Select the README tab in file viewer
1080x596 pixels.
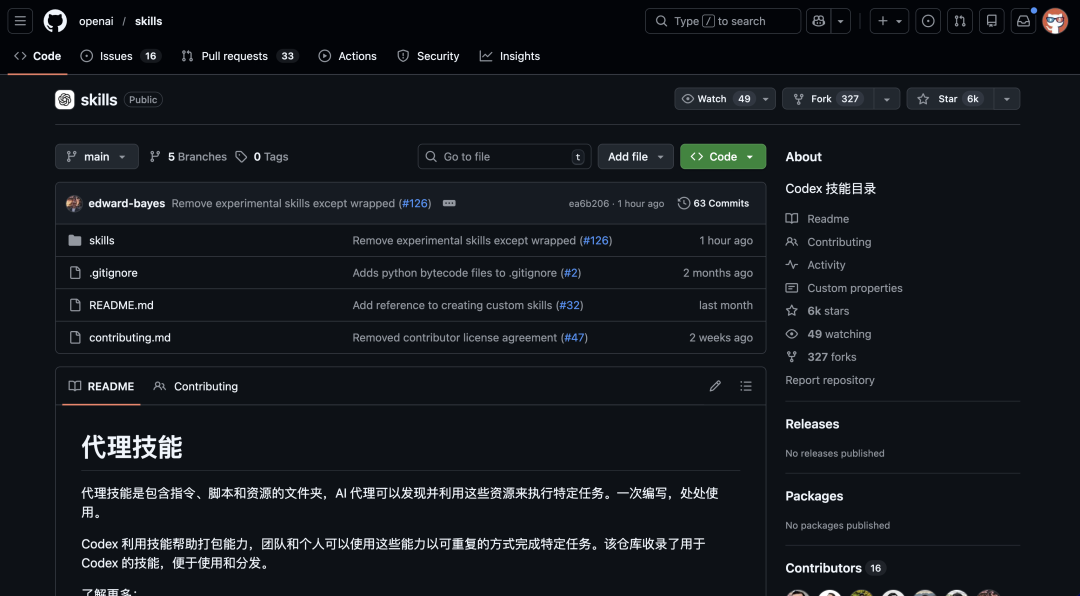coord(101,386)
